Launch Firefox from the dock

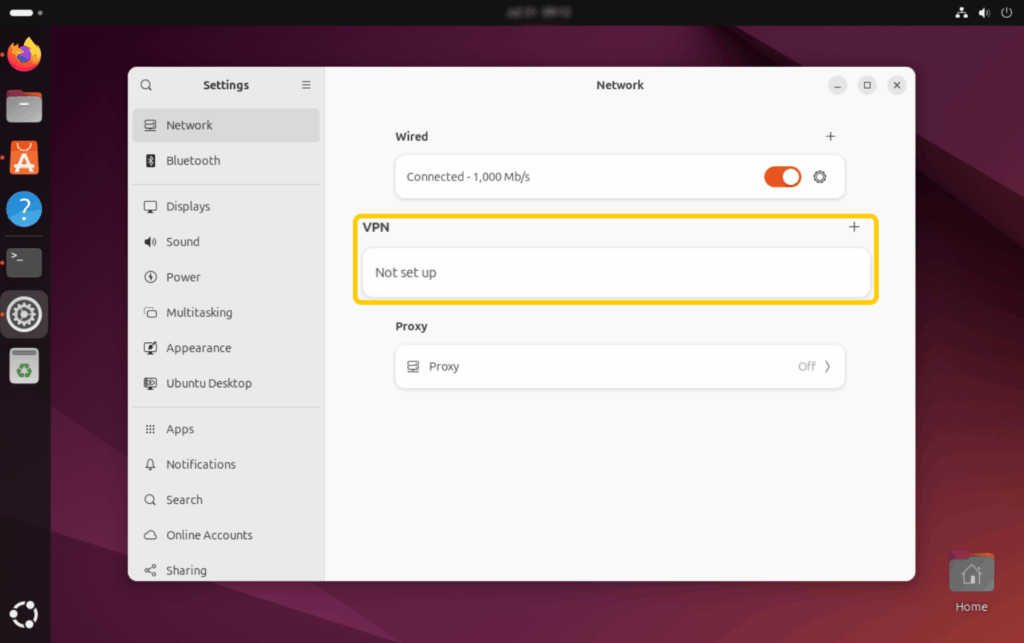click(24, 54)
